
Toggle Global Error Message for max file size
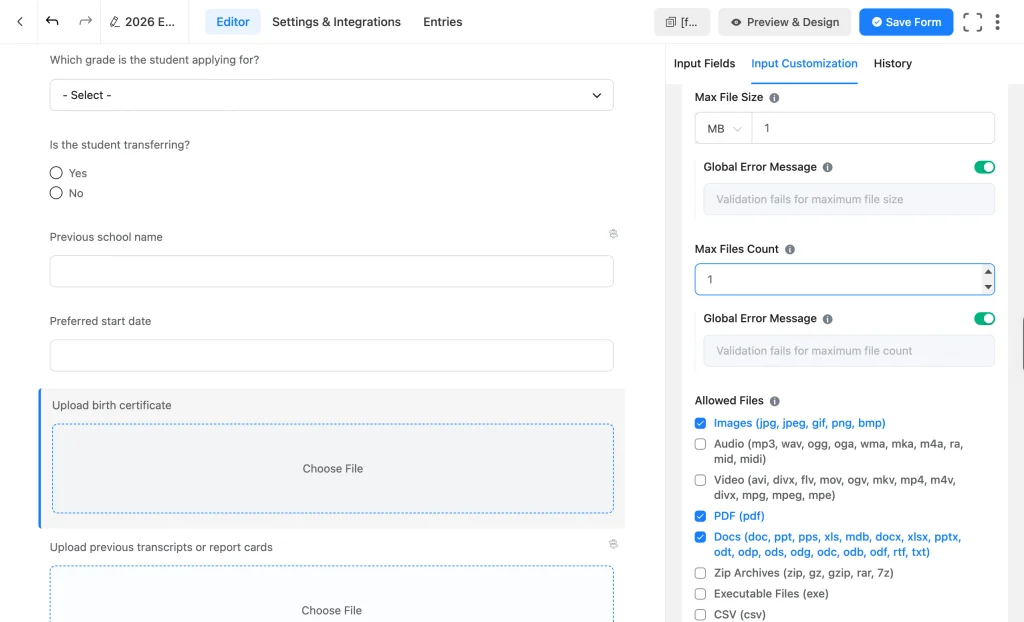pos(984,167)
